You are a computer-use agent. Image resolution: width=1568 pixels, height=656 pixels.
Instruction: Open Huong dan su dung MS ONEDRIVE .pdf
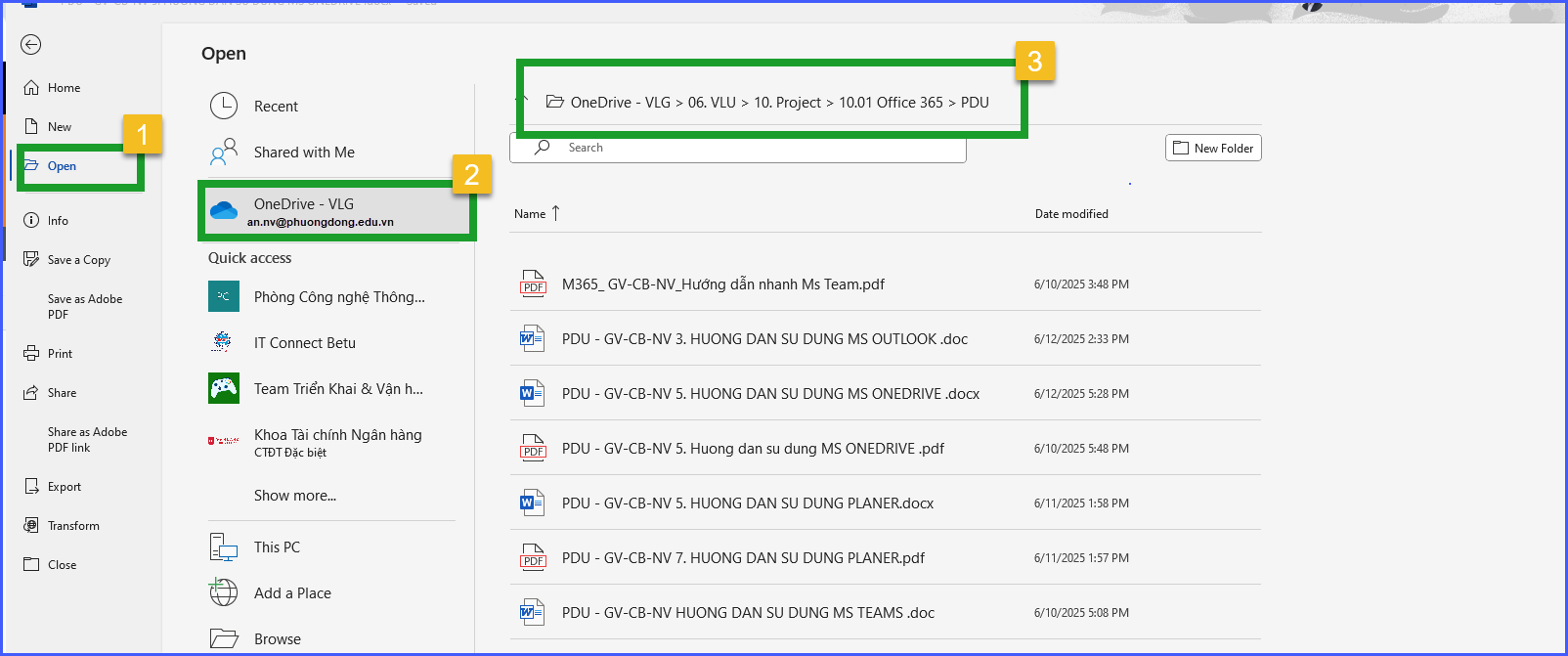(753, 449)
